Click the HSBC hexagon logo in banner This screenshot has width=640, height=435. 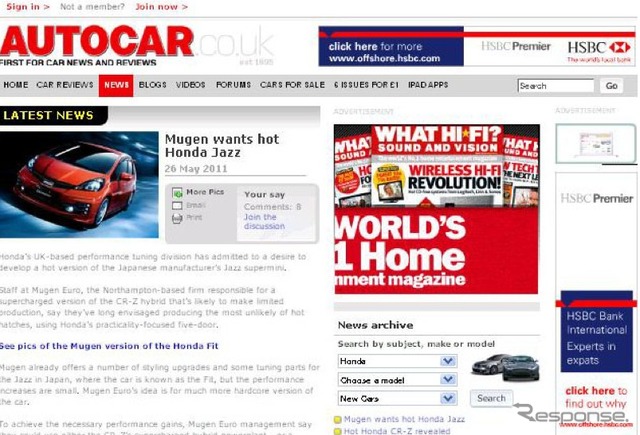(620, 47)
